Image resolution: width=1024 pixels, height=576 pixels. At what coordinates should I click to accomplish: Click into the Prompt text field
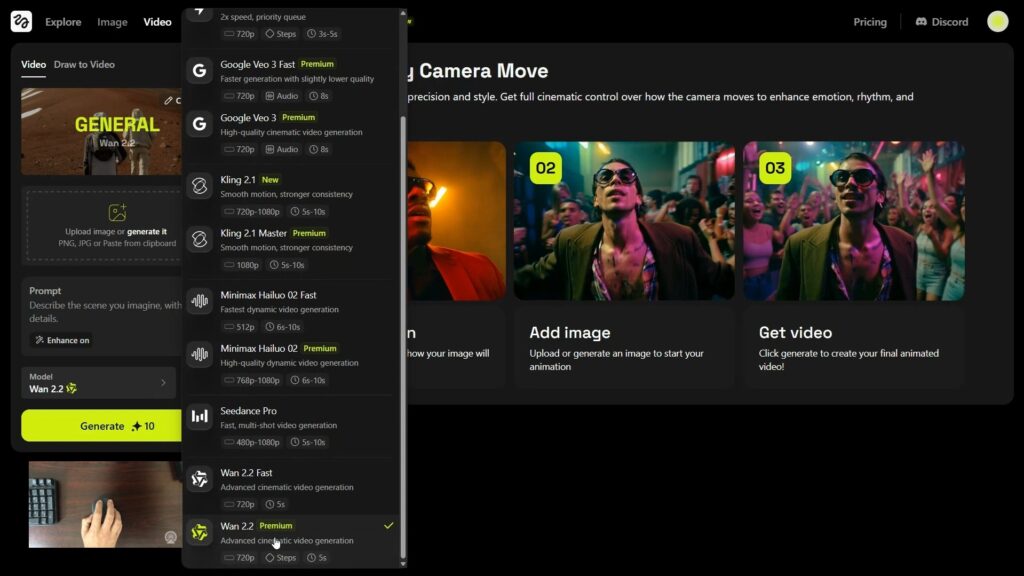tap(104, 312)
